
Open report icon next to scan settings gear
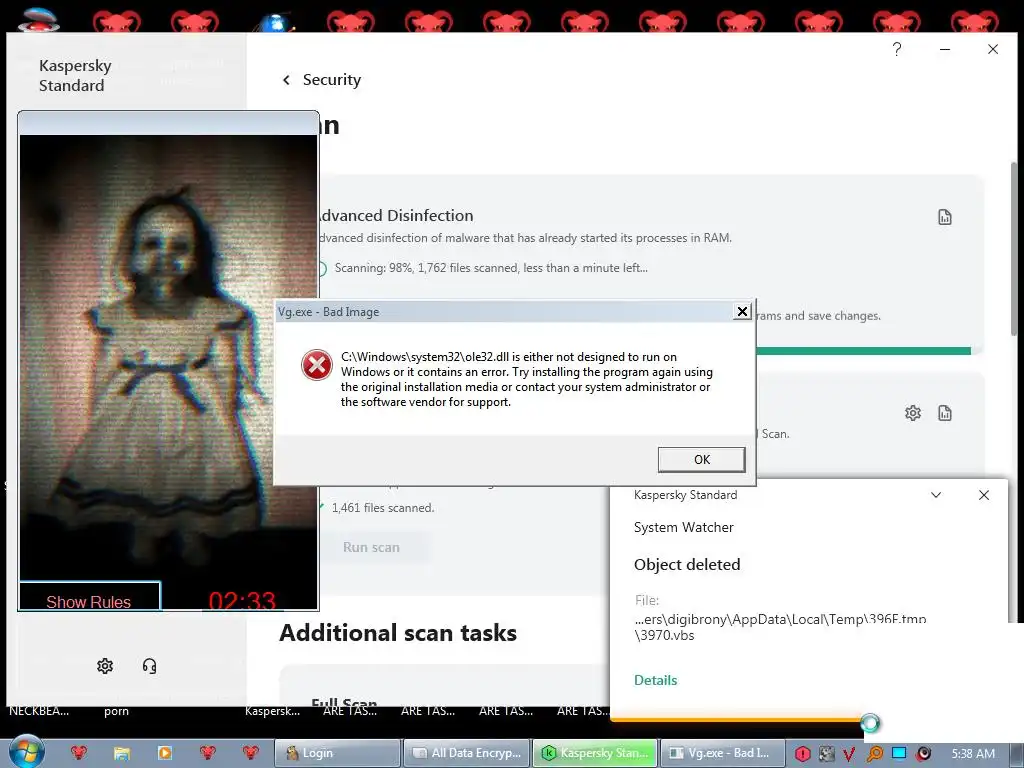(x=944, y=413)
